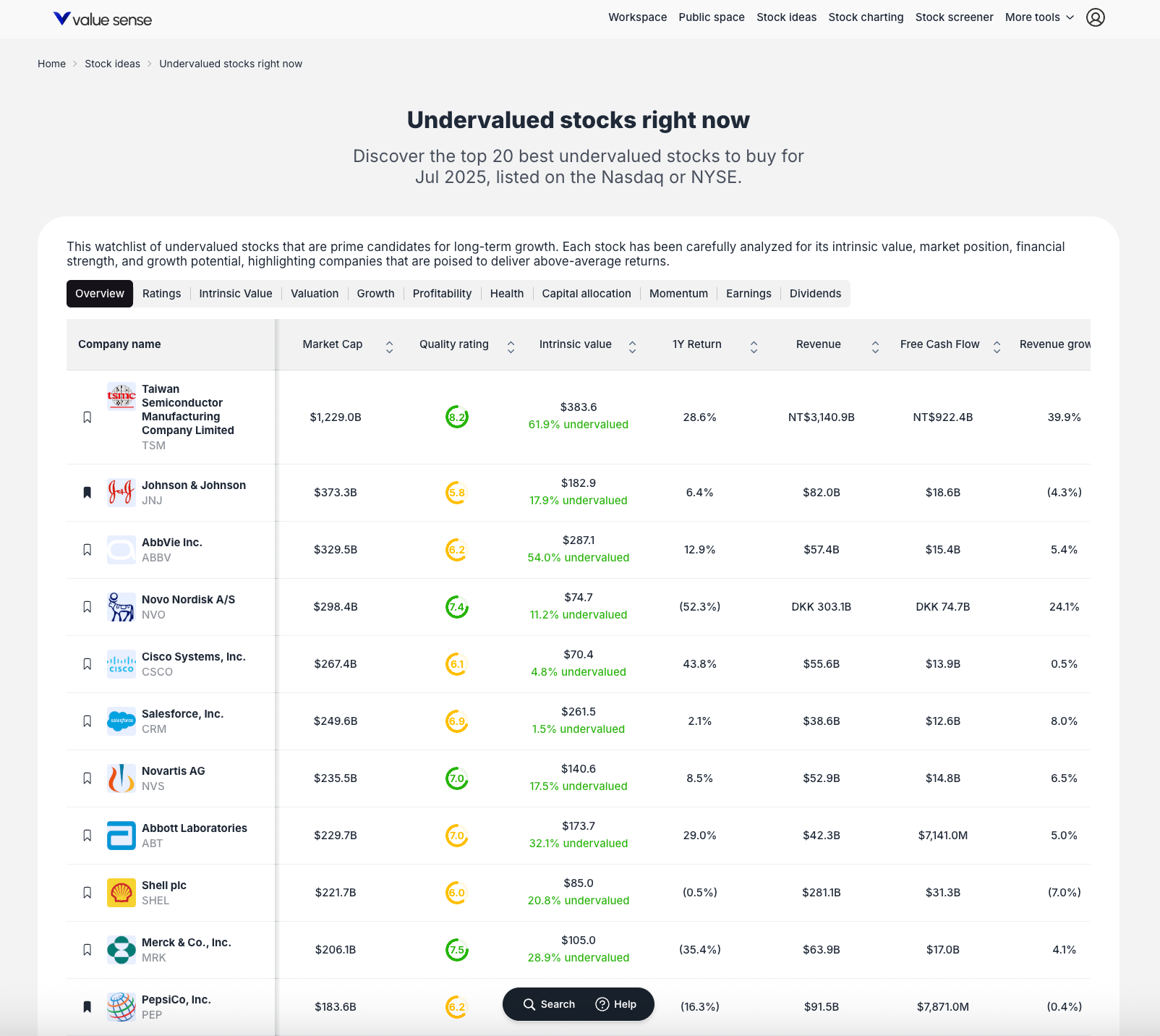
Task: Click the PepsiCo globe logo
Action: pyautogui.click(x=121, y=1007)
